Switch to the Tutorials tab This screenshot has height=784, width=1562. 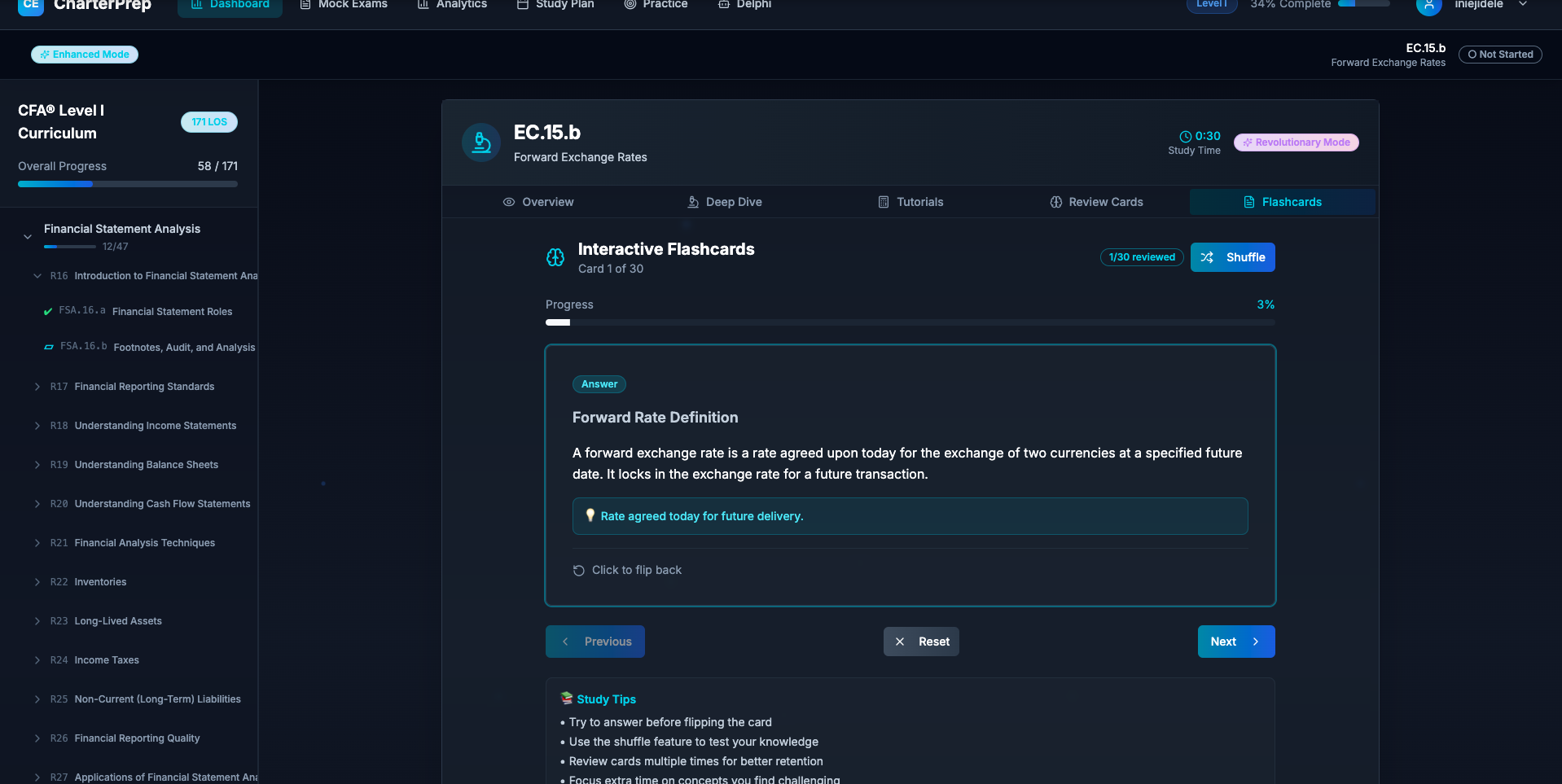pyautogui.click(x=910, y=202)
